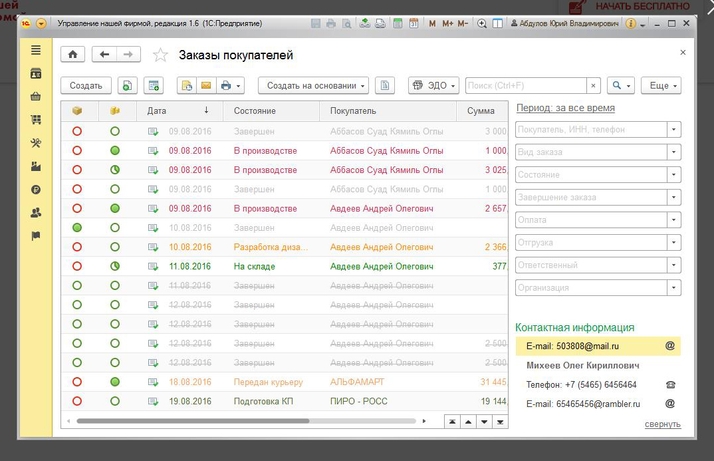This screenshot has width=714, height=461.
Task: Open the Еще menu
Action: pyautogui.click(x=661, y=86)
